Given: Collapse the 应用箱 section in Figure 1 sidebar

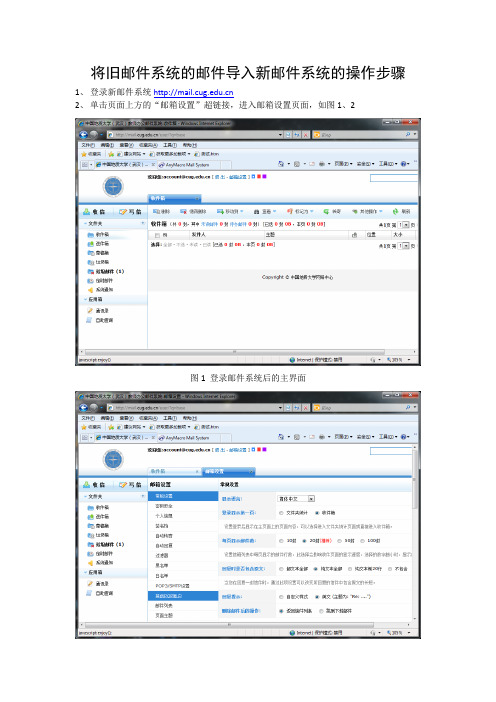Looking at the screenshot, I should tap(86, 299).
